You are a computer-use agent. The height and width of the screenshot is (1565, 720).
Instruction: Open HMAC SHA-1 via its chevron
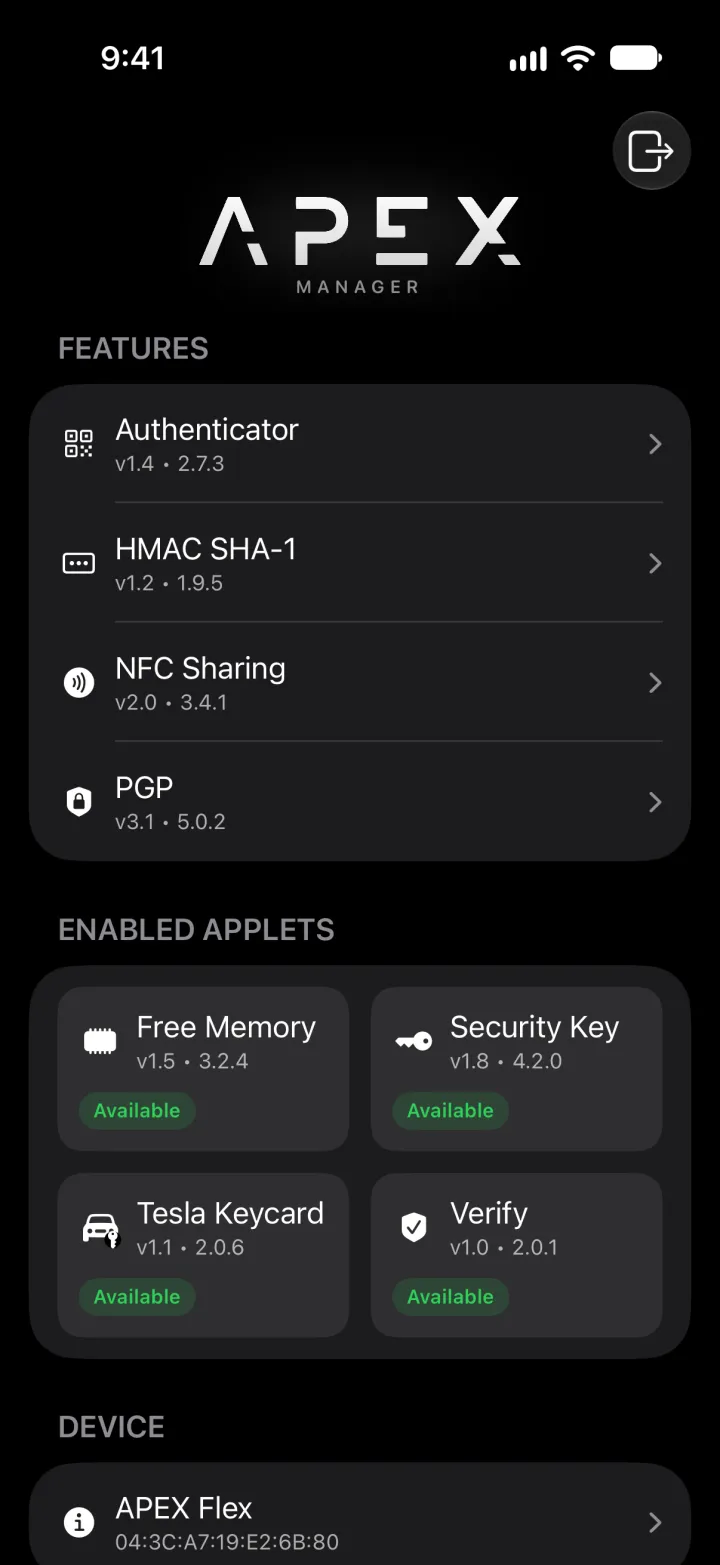click(x=655, y=564)
